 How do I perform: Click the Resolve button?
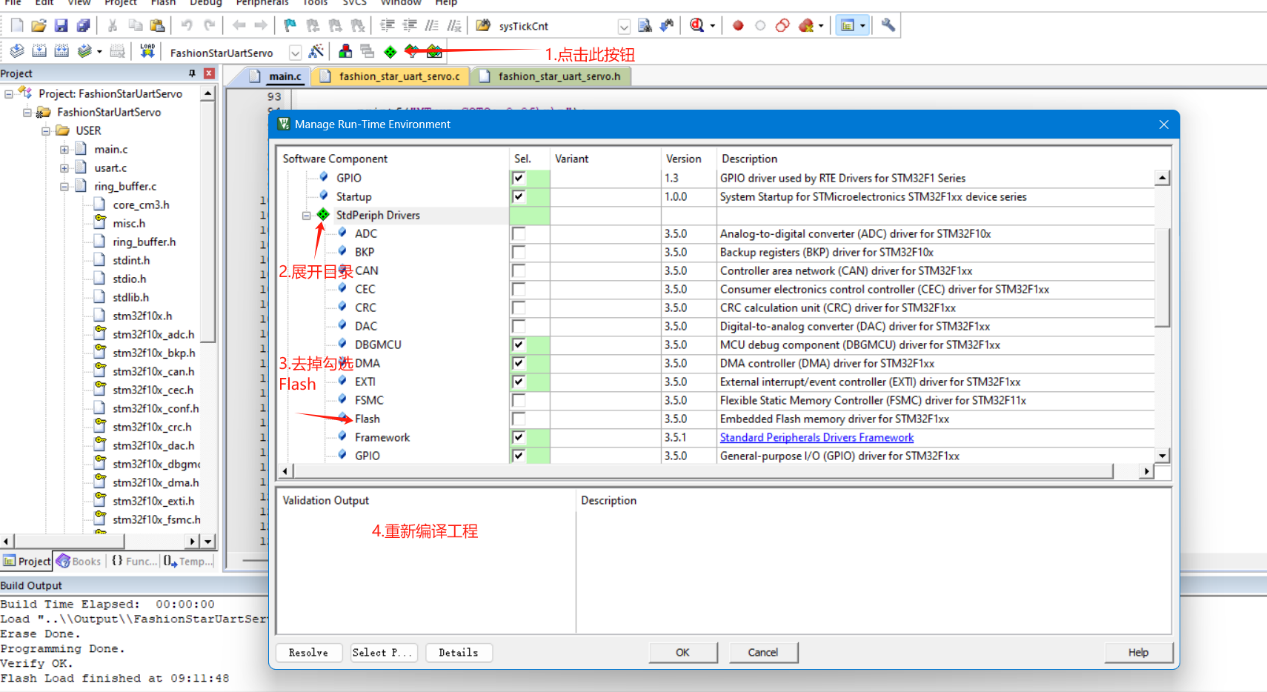(x=308, y=653)
